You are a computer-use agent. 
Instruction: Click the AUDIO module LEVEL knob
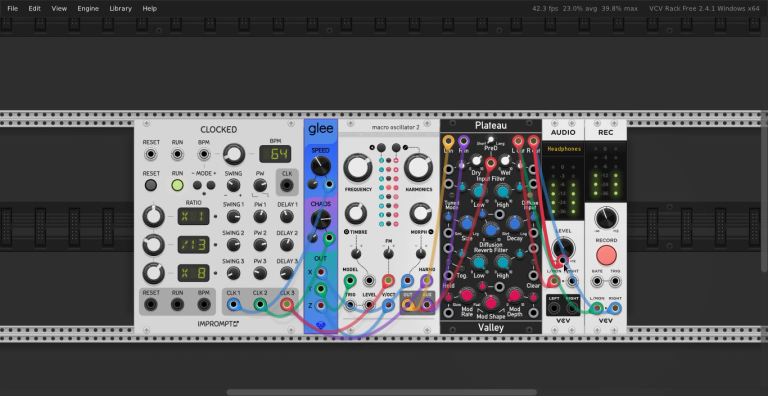[563, 248]
